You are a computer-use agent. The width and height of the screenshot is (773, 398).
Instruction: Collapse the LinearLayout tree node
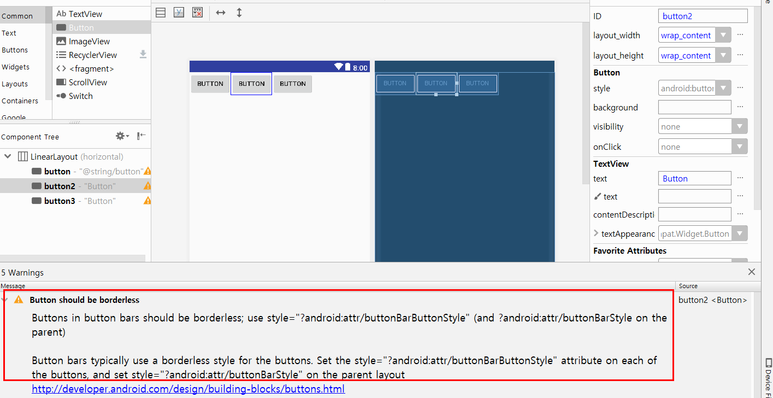8,156
